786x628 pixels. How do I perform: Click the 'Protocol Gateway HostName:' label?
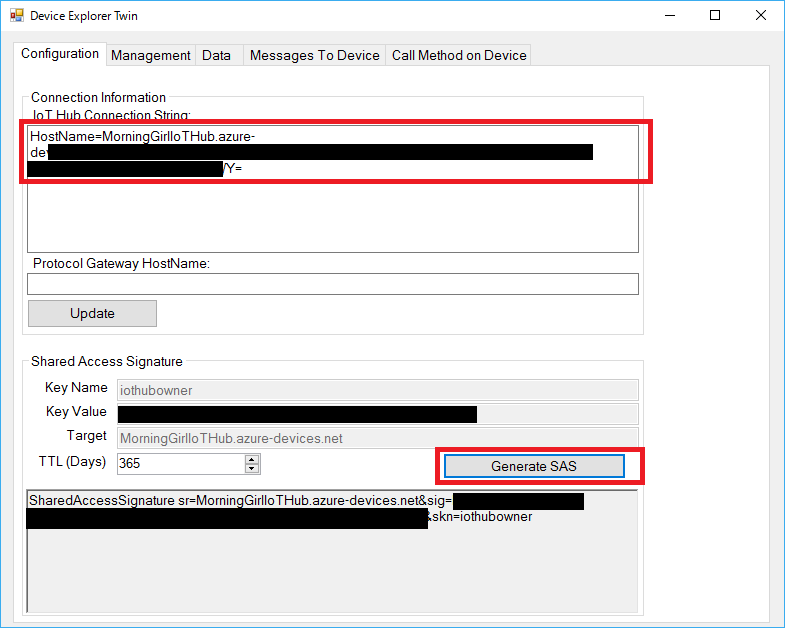(121, 263)
